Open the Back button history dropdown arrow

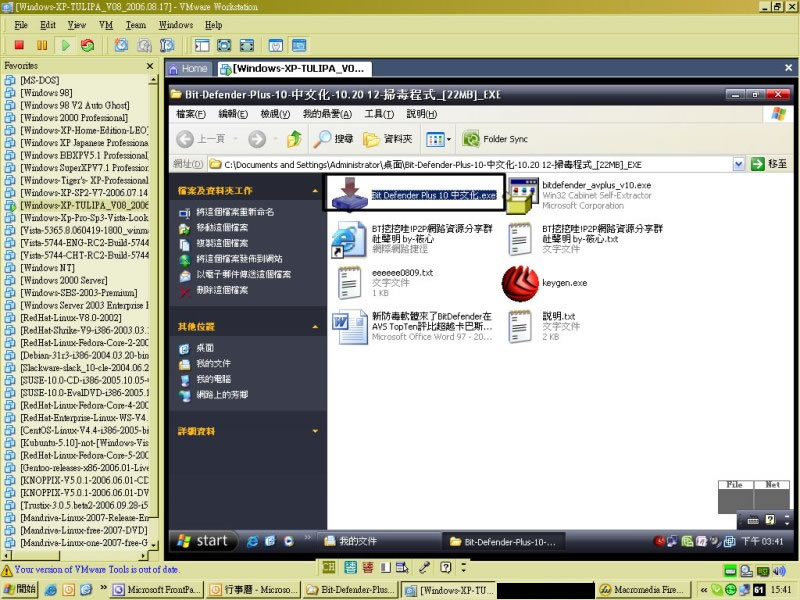click(236, 139)
